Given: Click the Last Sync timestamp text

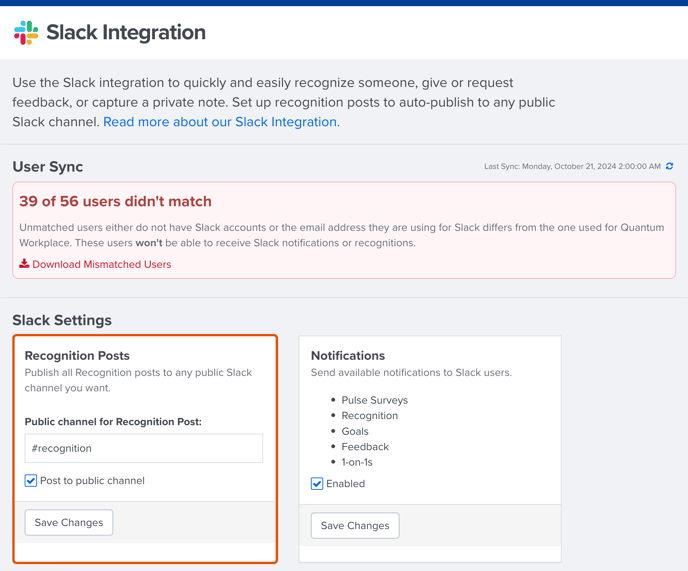Looking at the screenshot, I should tap(572, 166).
